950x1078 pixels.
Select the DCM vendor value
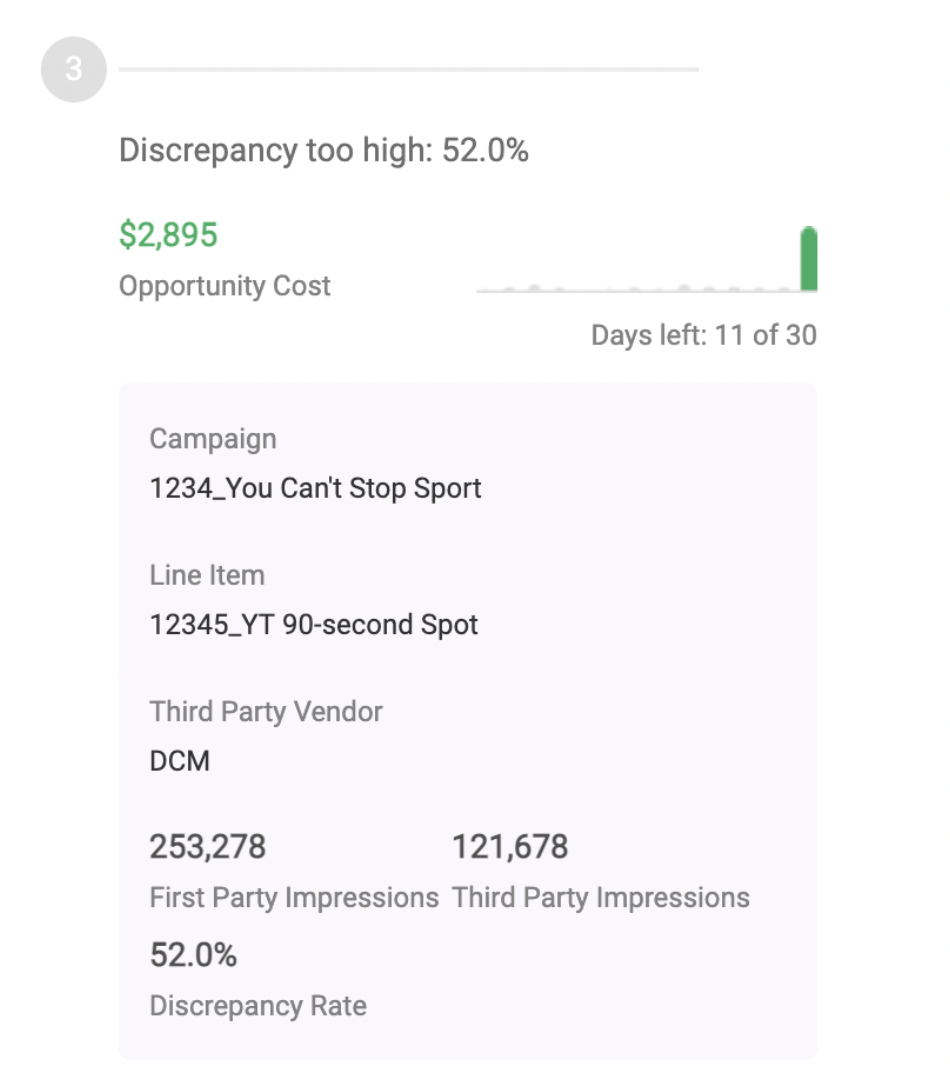[179, 761]
